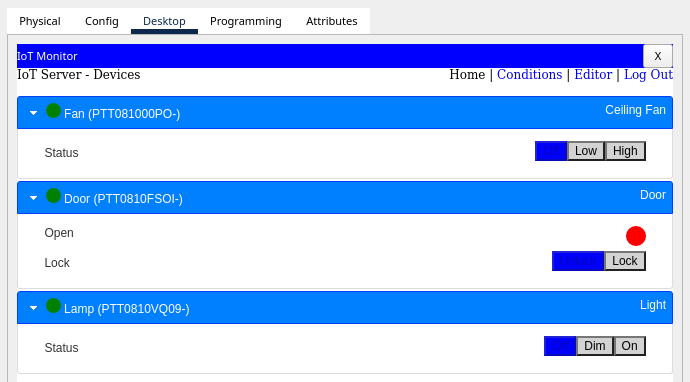The width and height of the screenshot is (690, 382).
Task: Set the Lamp to Dim
Action: tap(595, 346)
